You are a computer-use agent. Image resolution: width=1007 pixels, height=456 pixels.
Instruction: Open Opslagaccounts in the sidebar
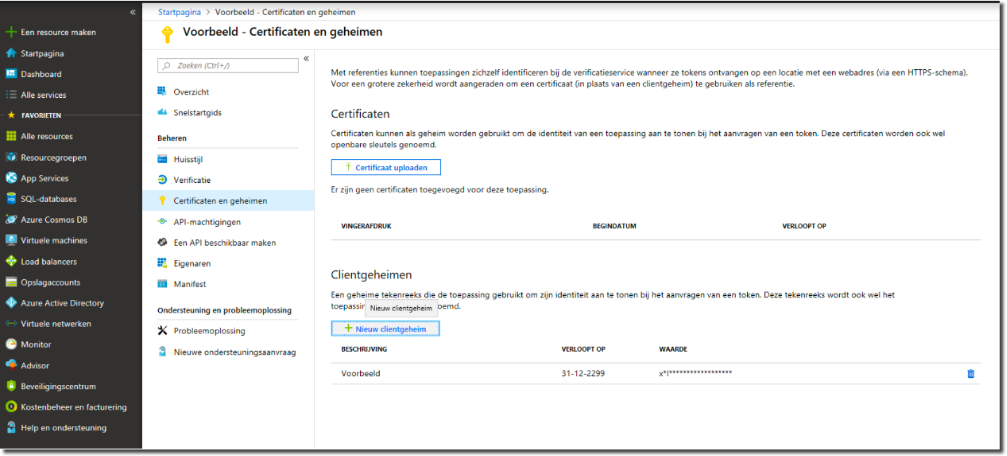click(50, 282)
